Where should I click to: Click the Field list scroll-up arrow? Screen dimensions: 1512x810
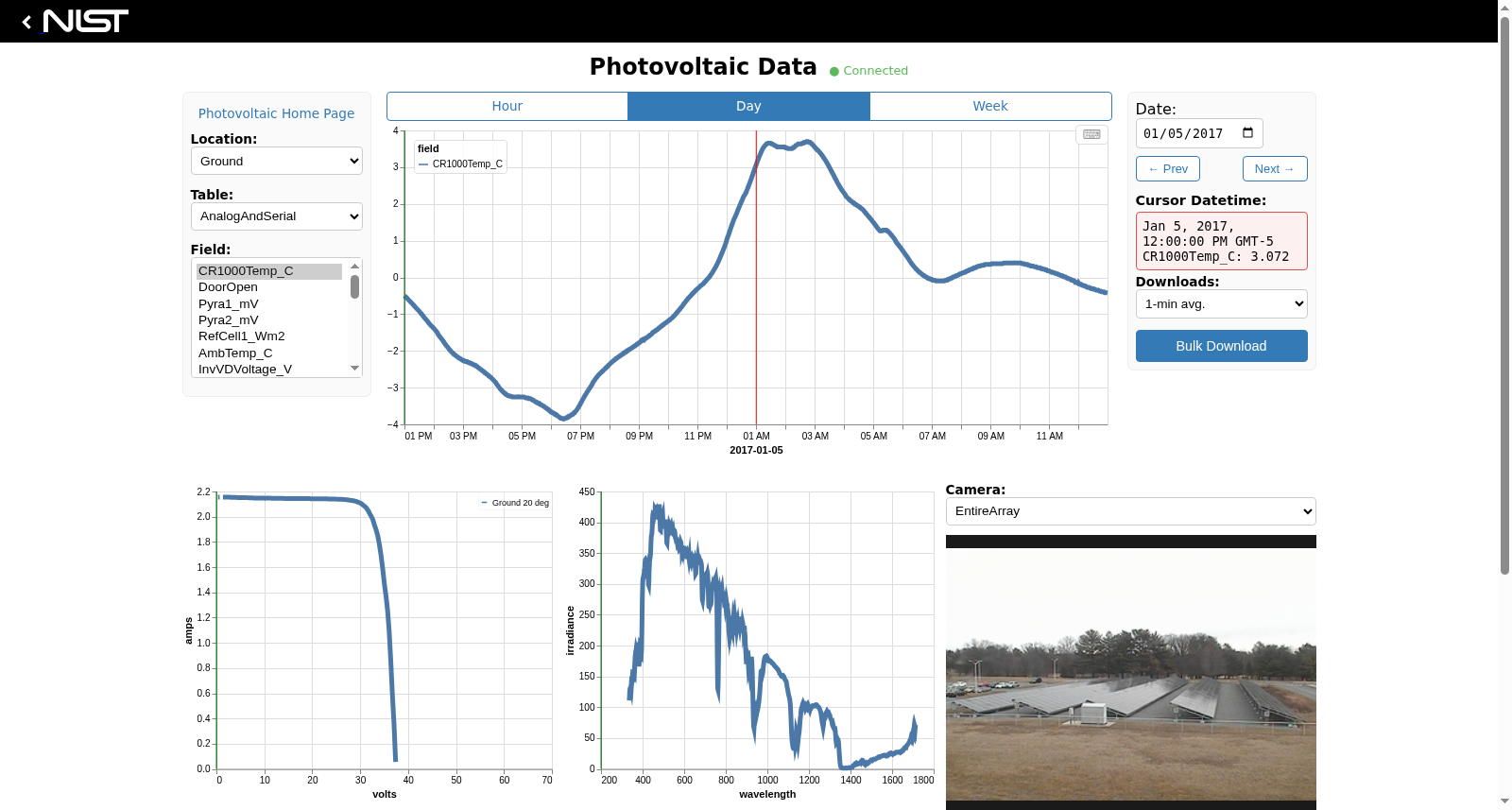tap(354, 267)
